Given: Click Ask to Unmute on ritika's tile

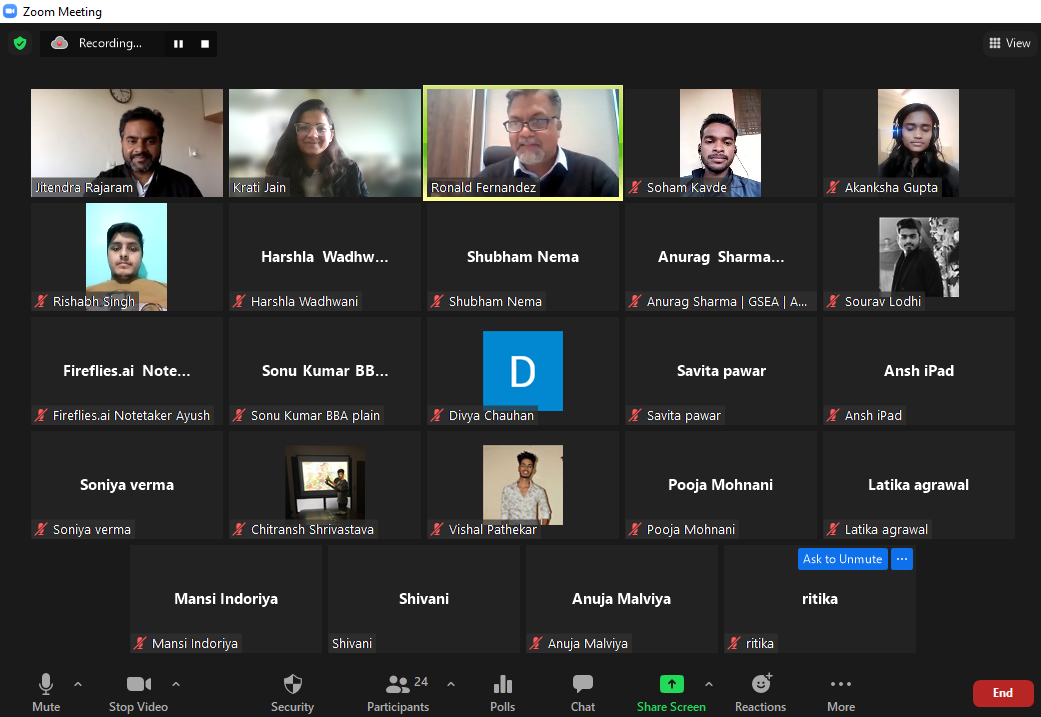Looking at the screenshot, I should [x=842, y=559].
